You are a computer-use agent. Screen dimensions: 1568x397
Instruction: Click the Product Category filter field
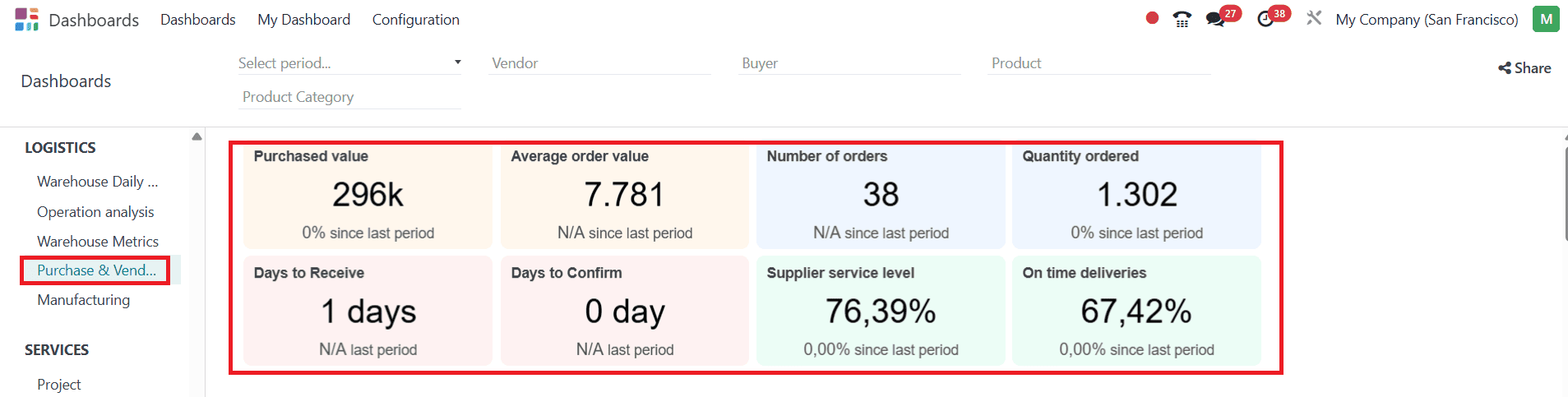pos(349,97)
